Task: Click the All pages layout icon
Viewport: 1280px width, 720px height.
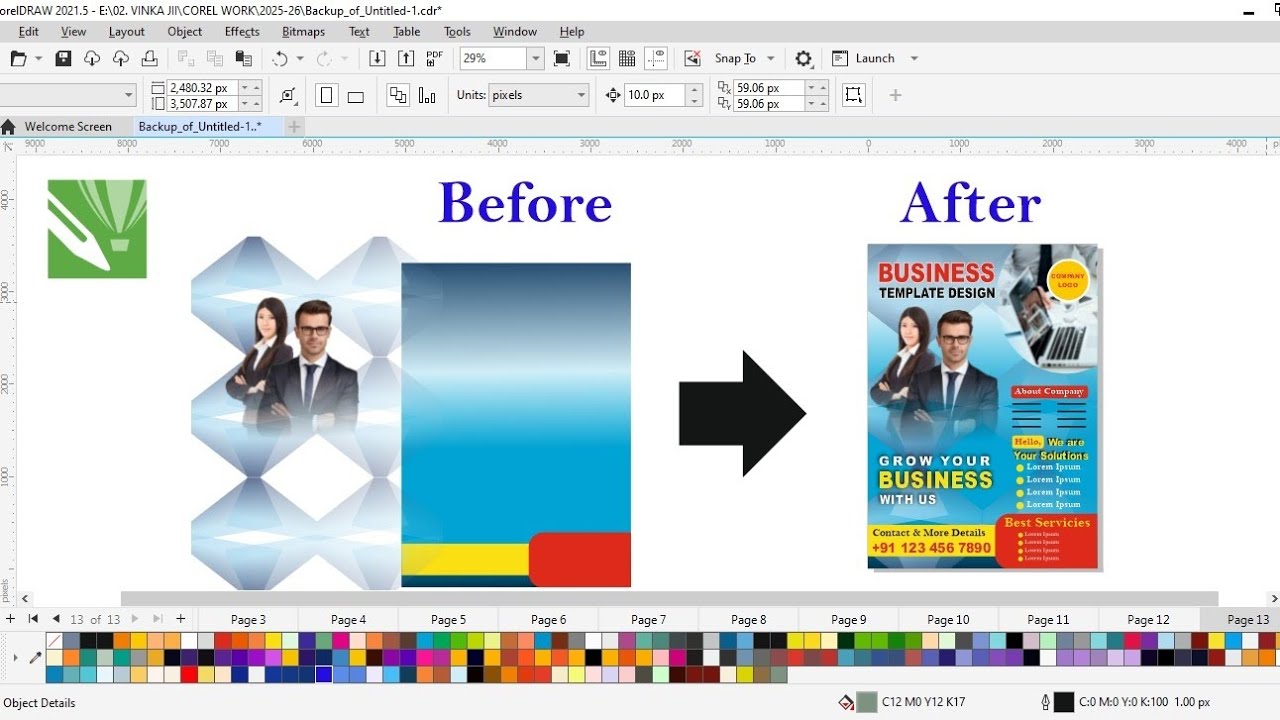Action: click(x=398, y=96)
